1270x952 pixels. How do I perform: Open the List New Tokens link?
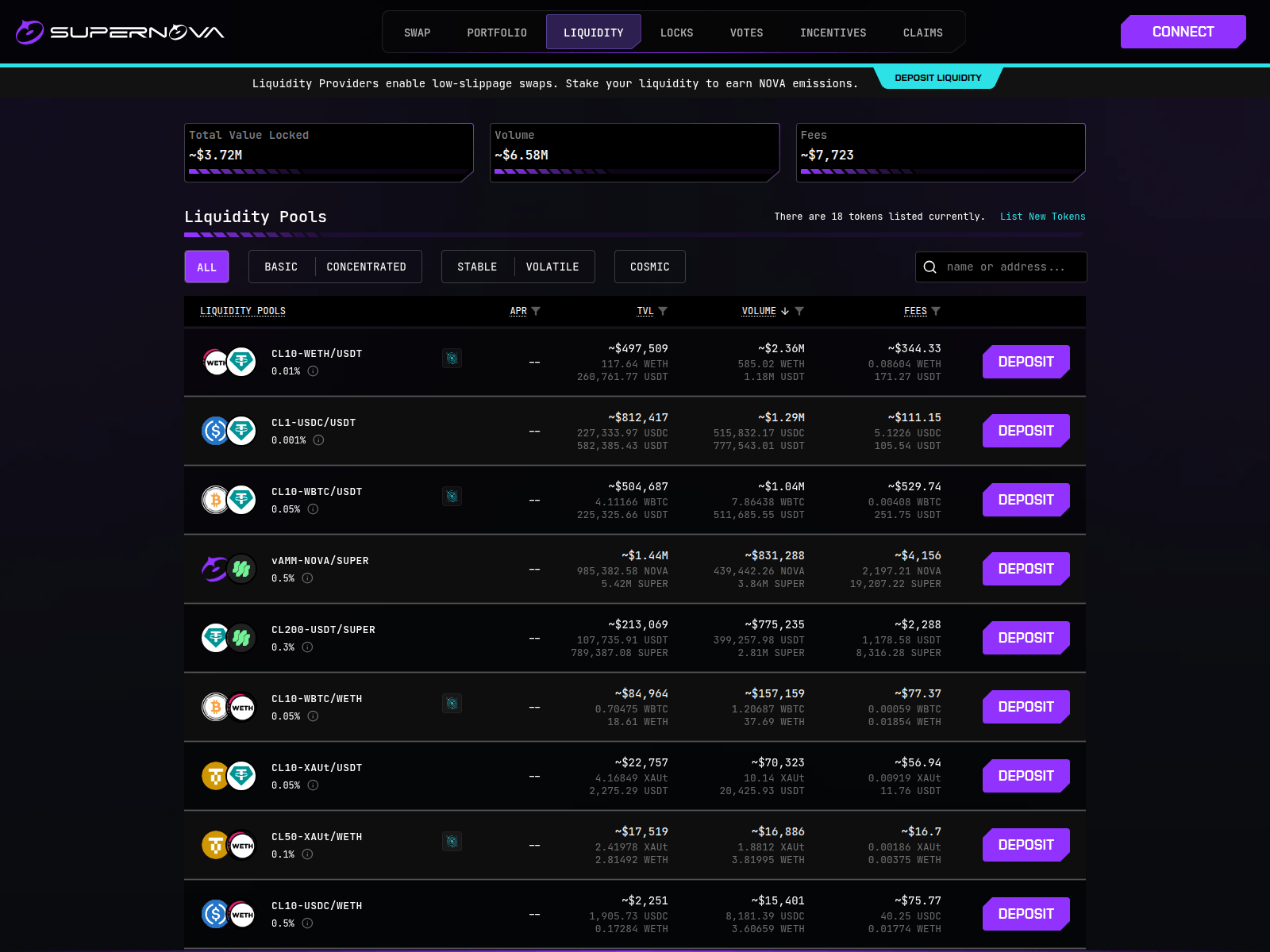tap(1043, 217)
